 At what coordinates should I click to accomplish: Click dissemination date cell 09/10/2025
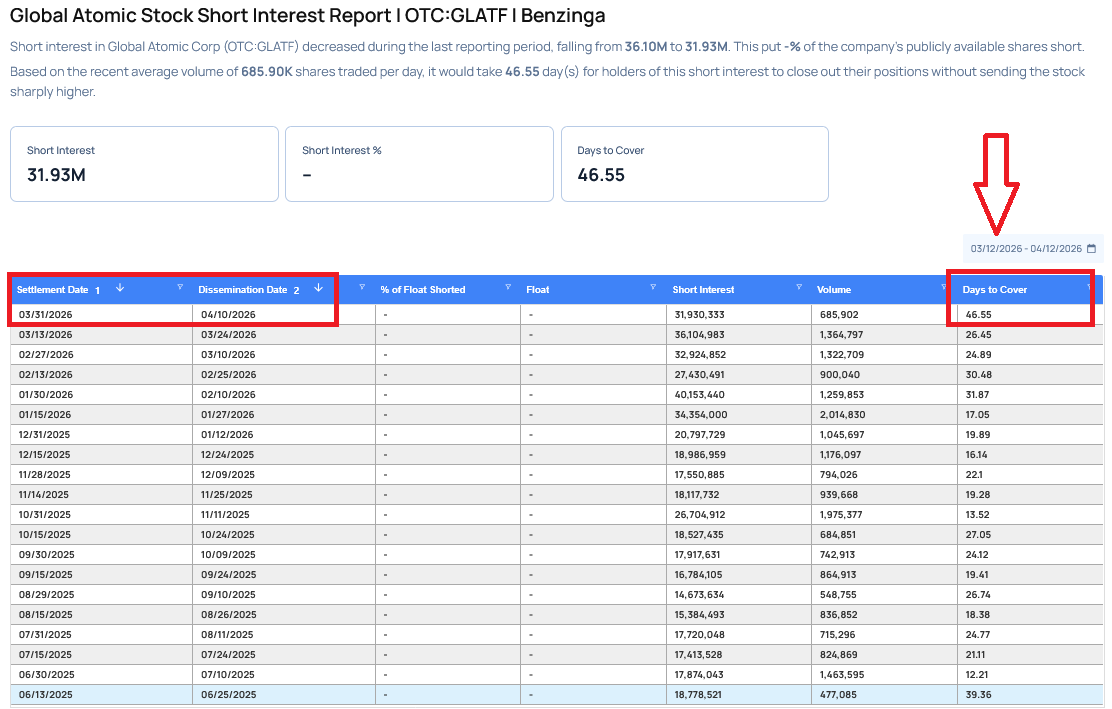click(x=228, y=594)
